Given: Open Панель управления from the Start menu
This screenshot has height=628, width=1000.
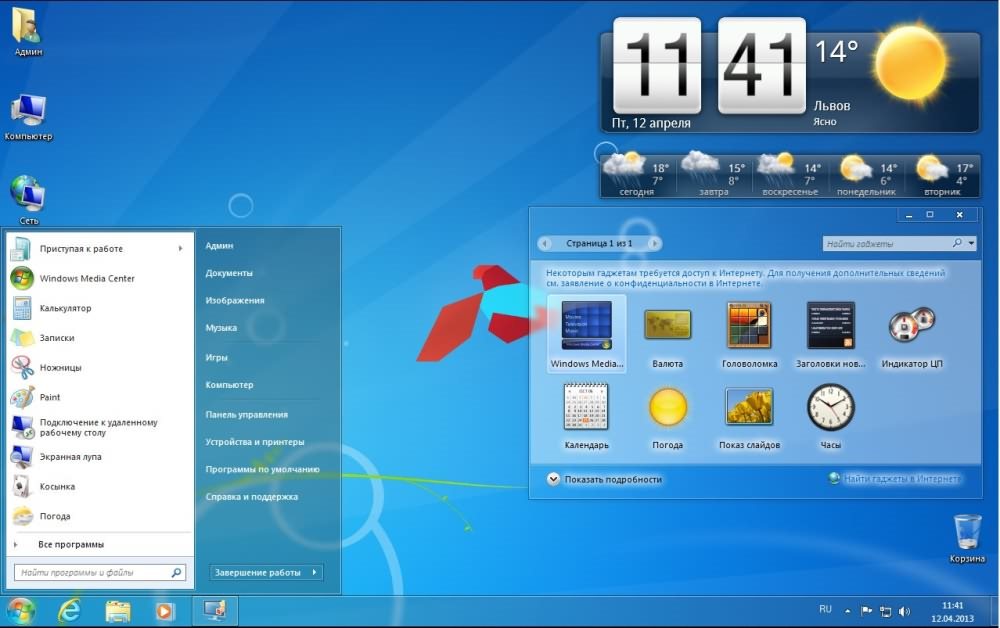Looking at the screenshot, I should (x=246, y=414).
